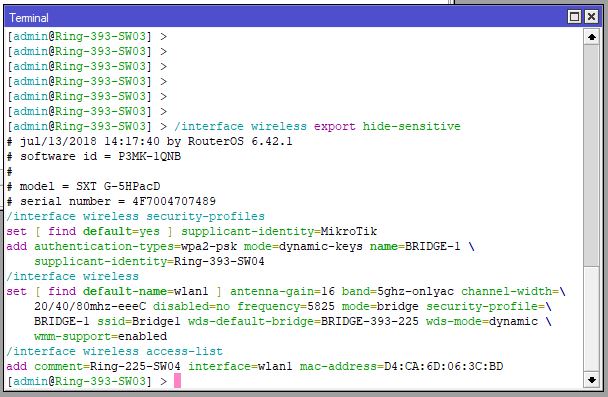Screen dimensions: 608x397
Task: Click the Terminal window maximize icon
Action: click(574, 17)
